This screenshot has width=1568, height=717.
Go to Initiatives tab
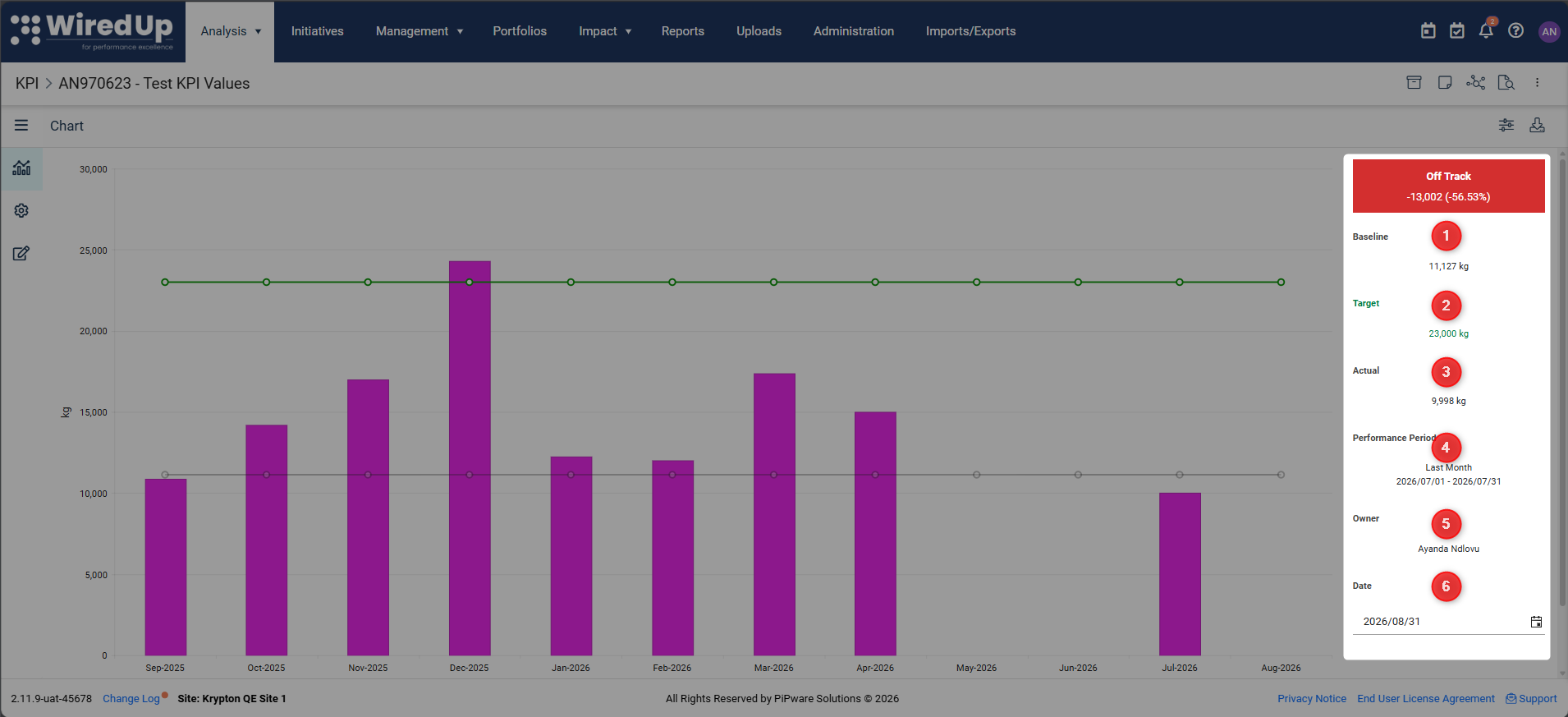point(318,31)
